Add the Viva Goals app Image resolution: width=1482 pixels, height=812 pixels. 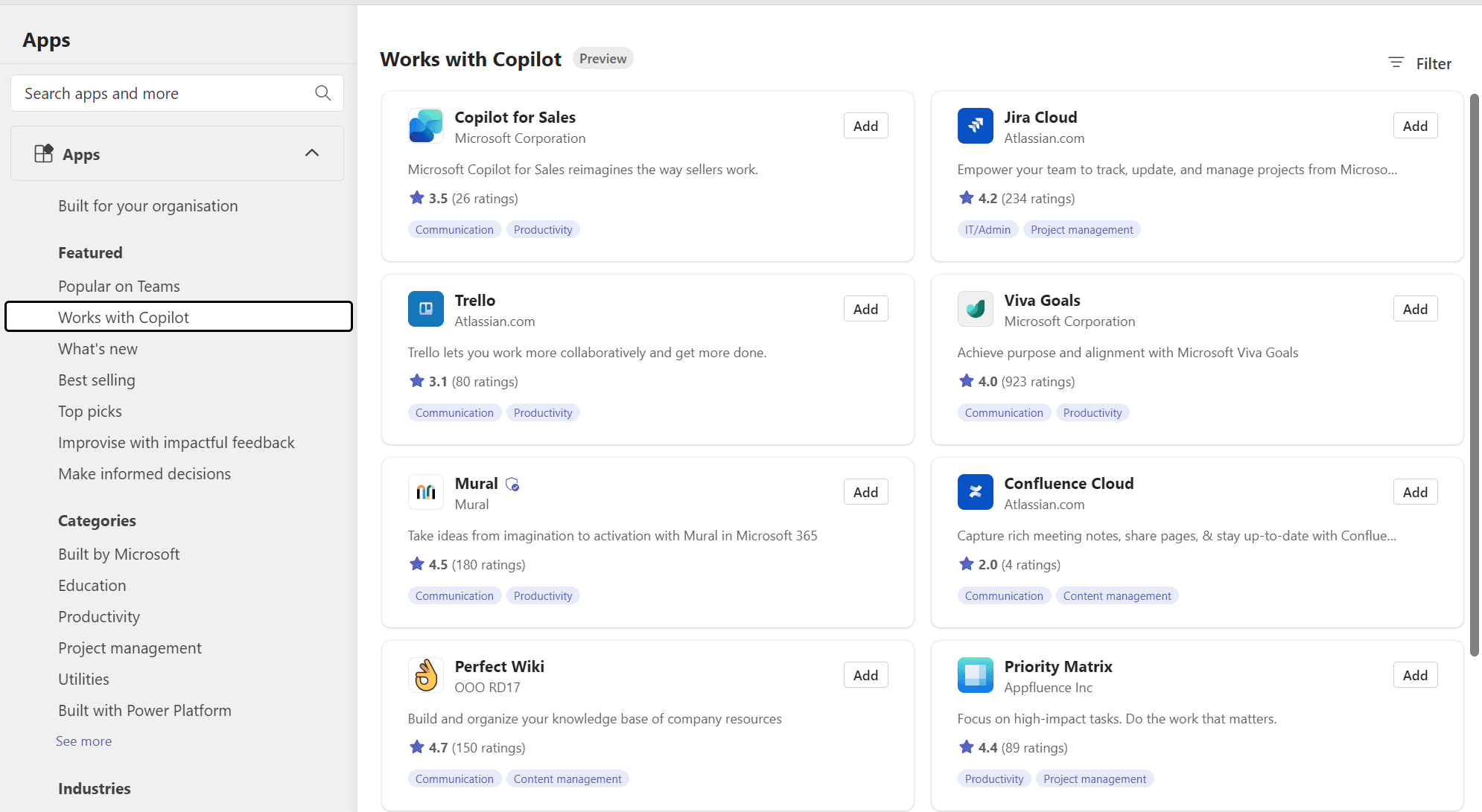coord(1415,309)
